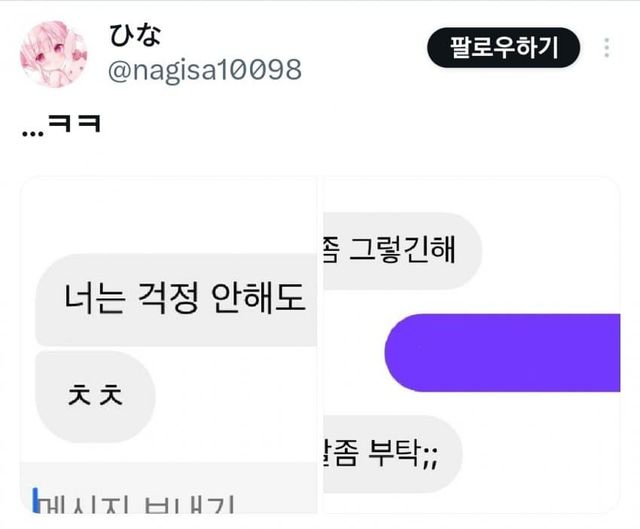Click the 너는 걱정 안해도 message bubble

point(176,300)
